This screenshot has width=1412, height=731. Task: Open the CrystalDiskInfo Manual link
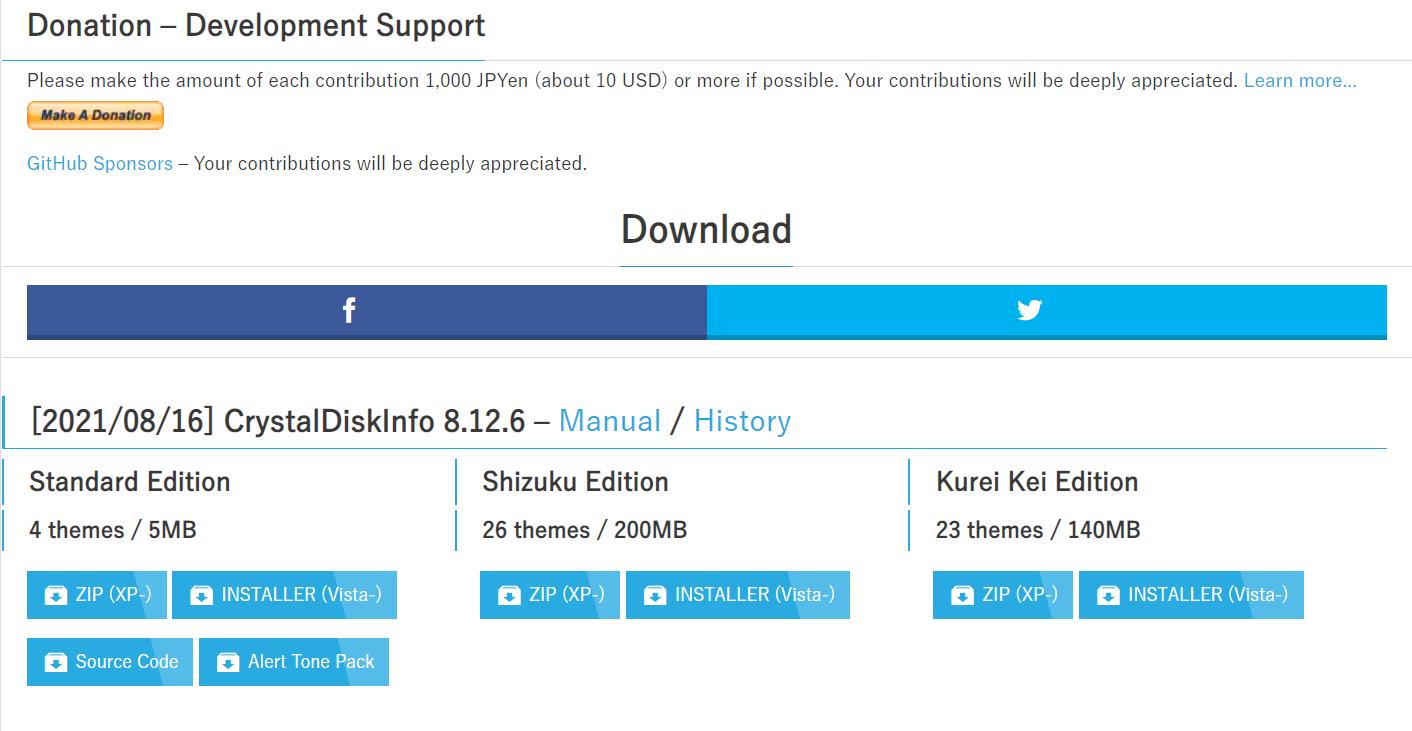610,421
